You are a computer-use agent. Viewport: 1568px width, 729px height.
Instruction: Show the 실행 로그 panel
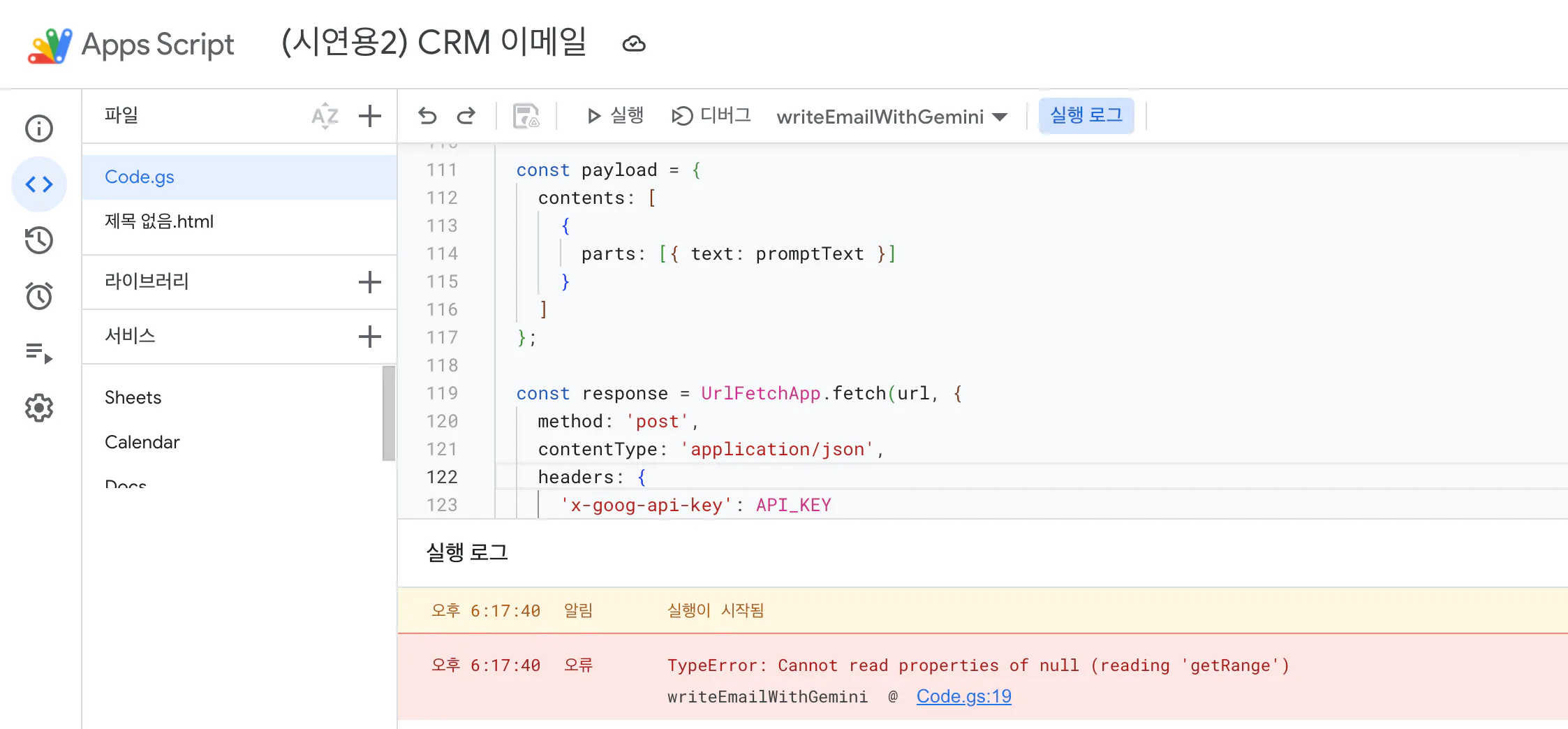[x=1086, y=116]
